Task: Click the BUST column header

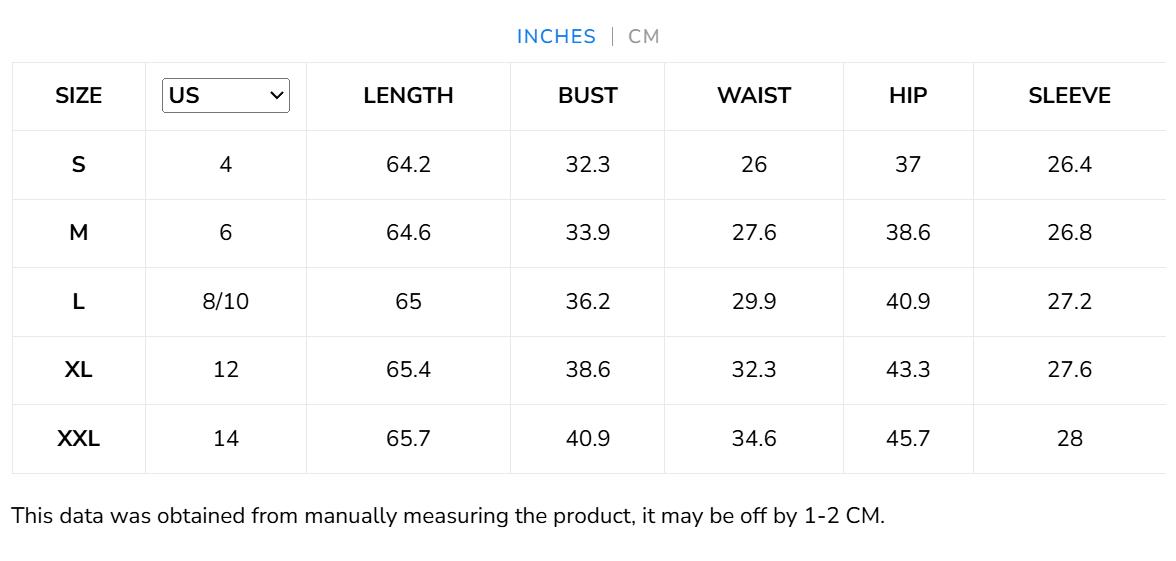Action: (587, 96)
